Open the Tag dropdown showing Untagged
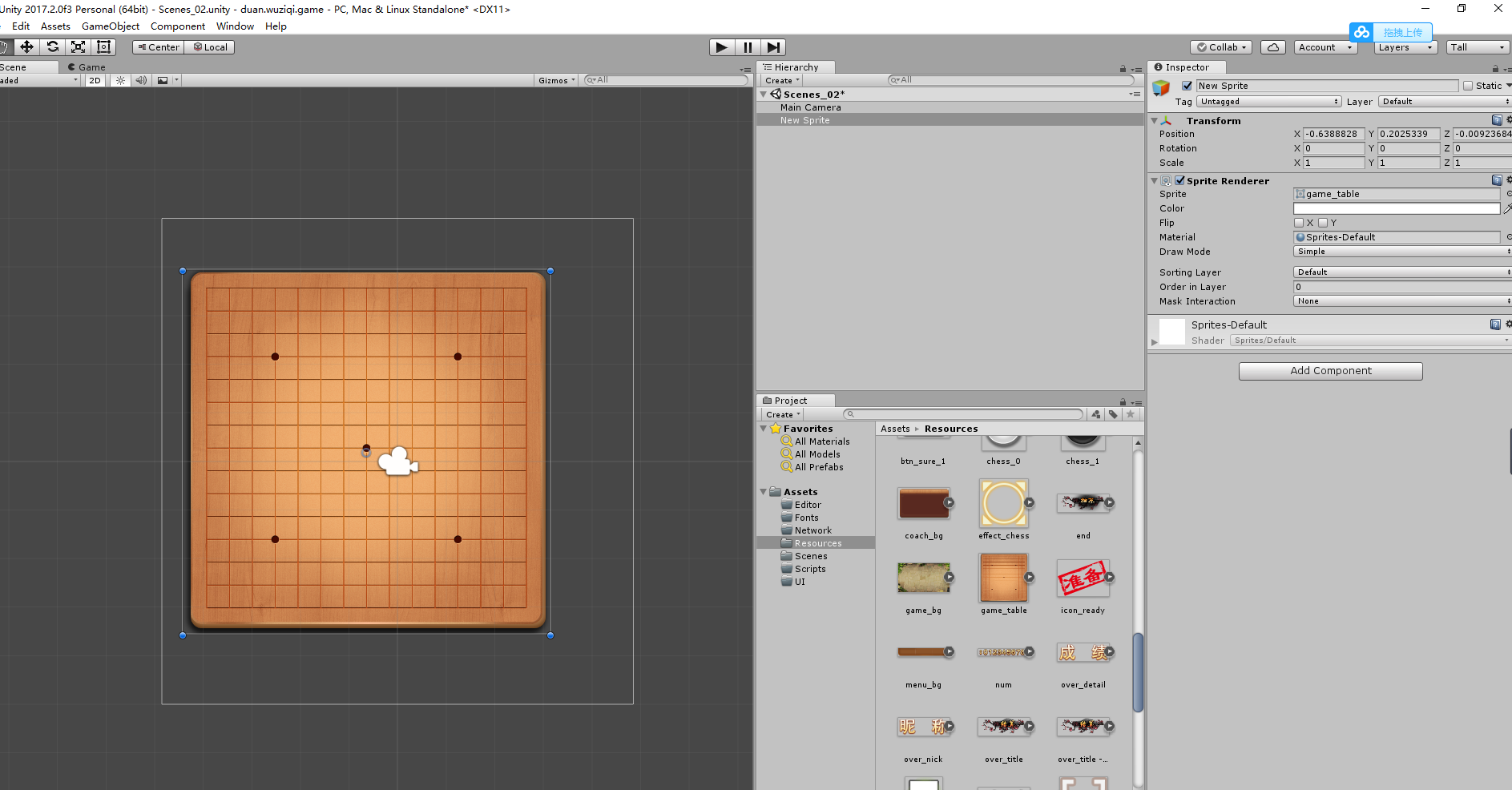 [x=1269, y=102]
